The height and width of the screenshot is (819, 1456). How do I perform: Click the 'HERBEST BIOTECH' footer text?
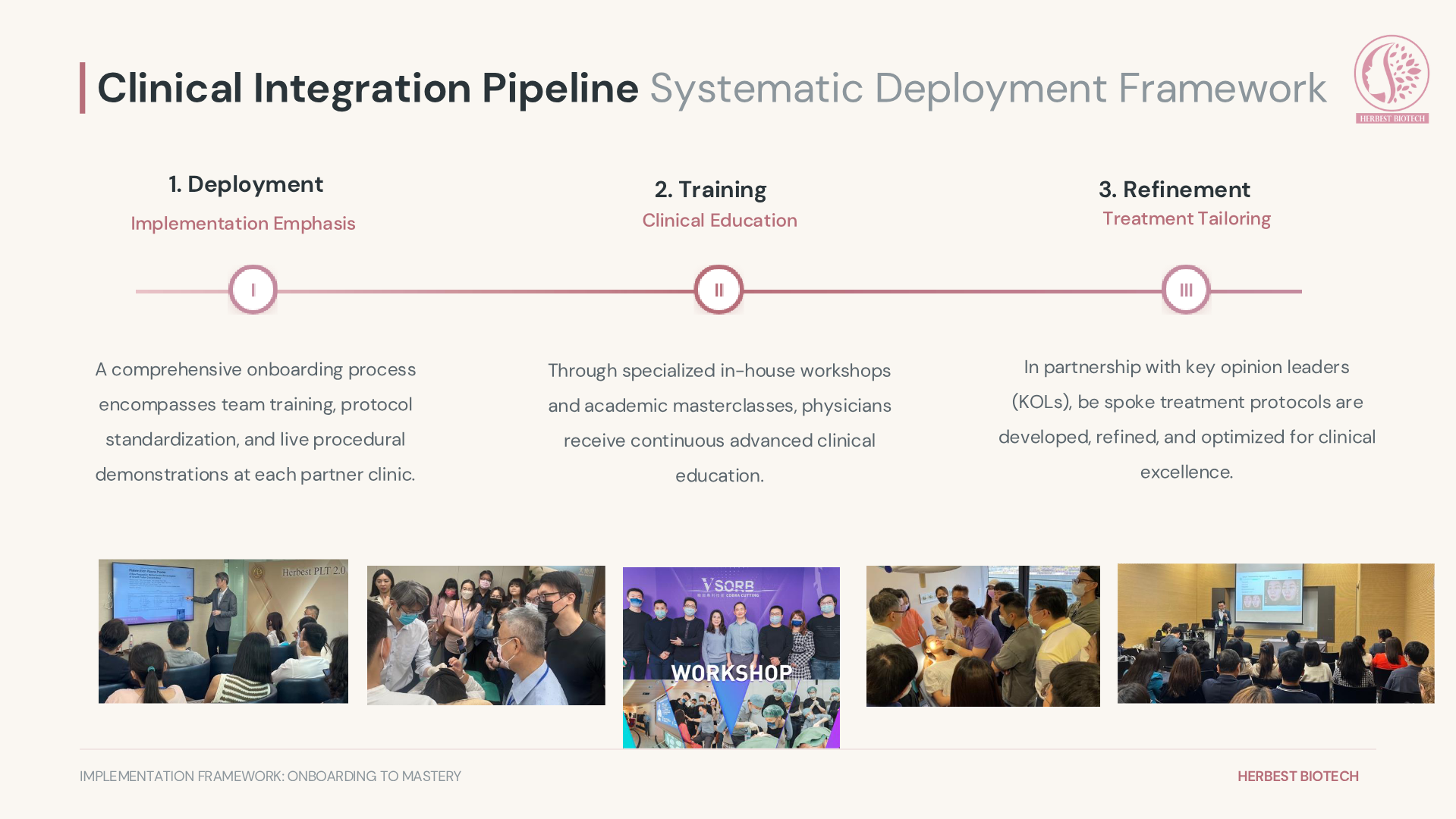point(1298,777)
